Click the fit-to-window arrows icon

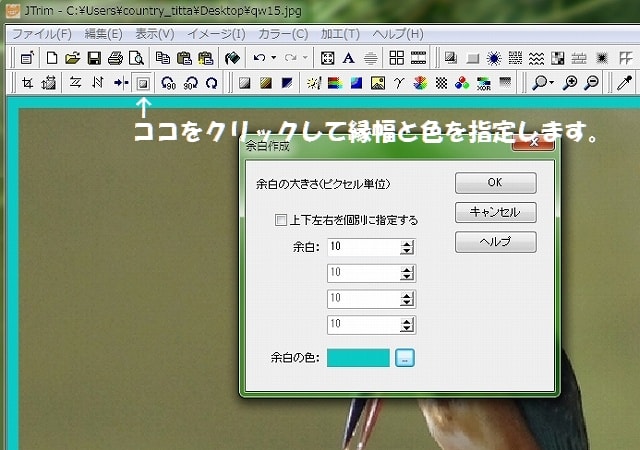(327, 58)
